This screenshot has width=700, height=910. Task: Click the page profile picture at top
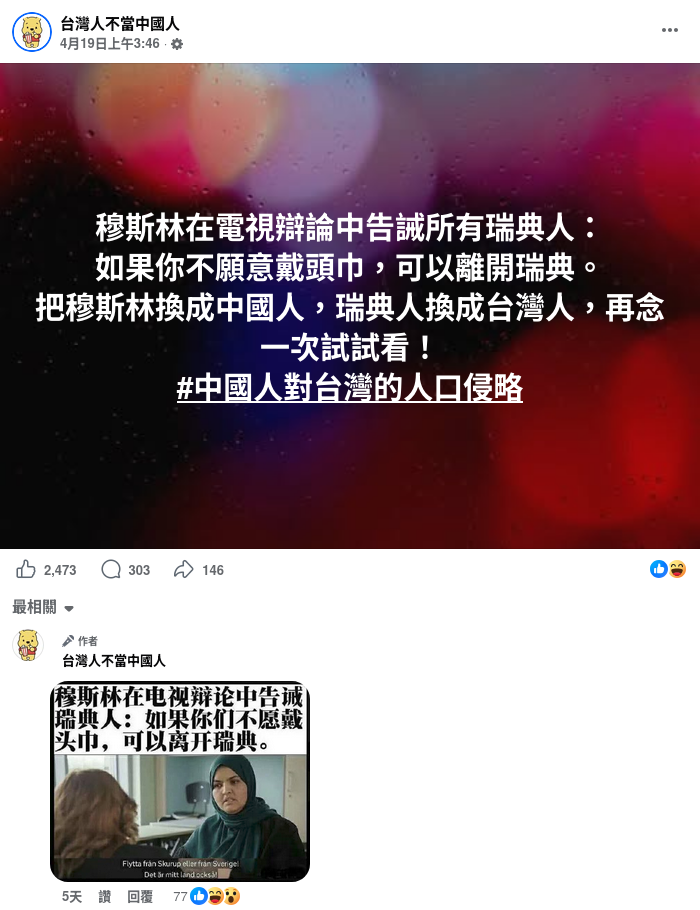pyautogui.click(x=32, y=32)
